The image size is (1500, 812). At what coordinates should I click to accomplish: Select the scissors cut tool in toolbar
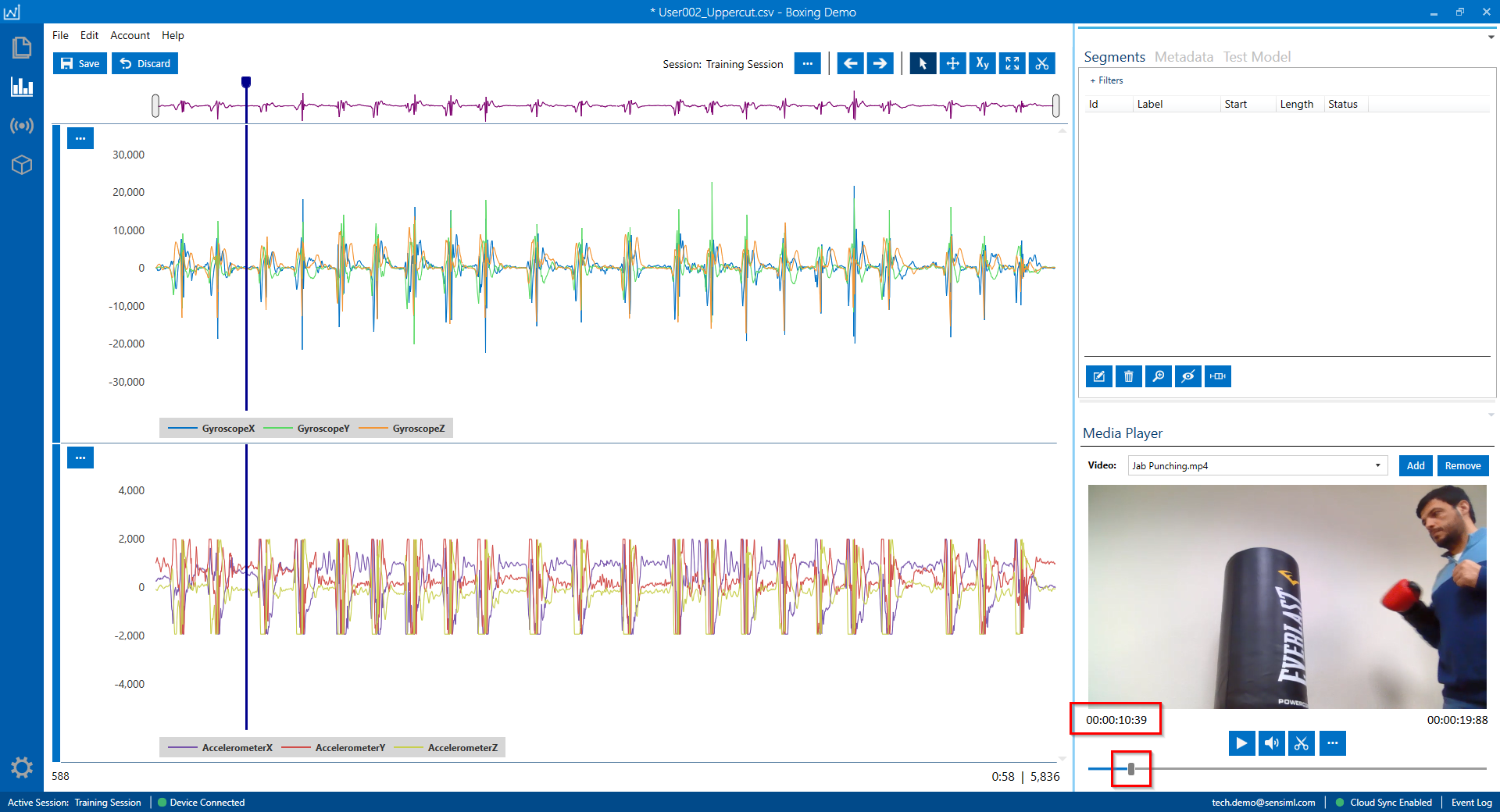point(1041,64)
